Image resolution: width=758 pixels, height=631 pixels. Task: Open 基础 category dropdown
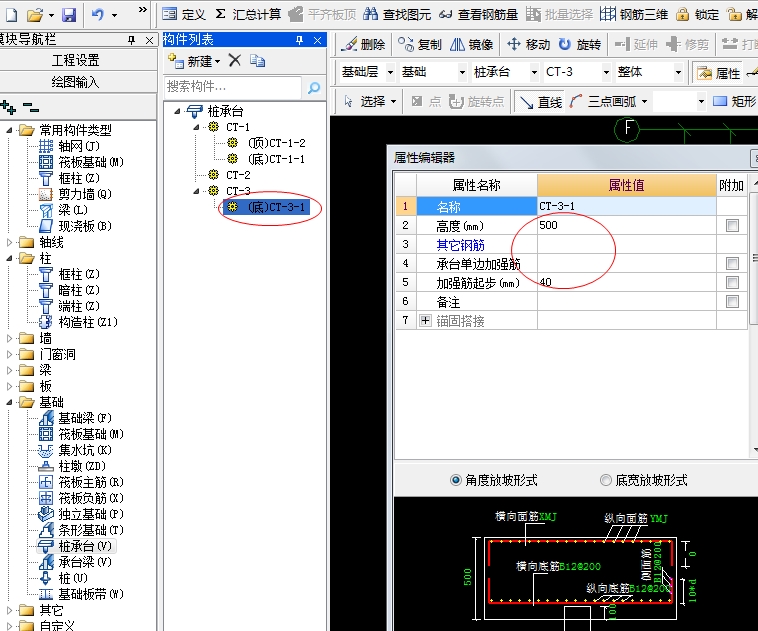click(x=462, y=73)
